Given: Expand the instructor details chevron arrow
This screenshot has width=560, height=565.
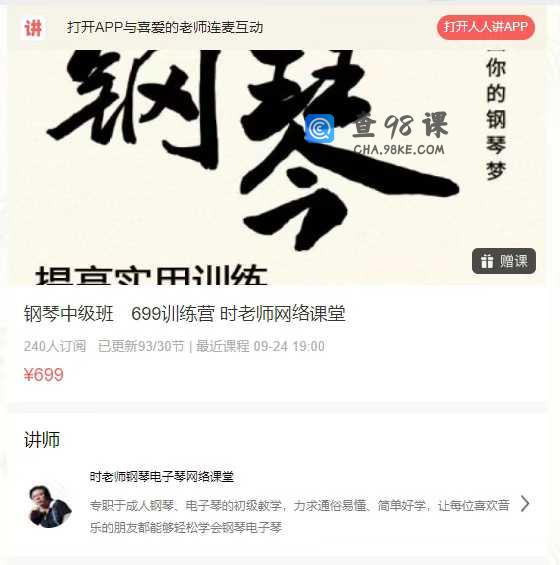Looking at the screenshot, I should 525,503.
